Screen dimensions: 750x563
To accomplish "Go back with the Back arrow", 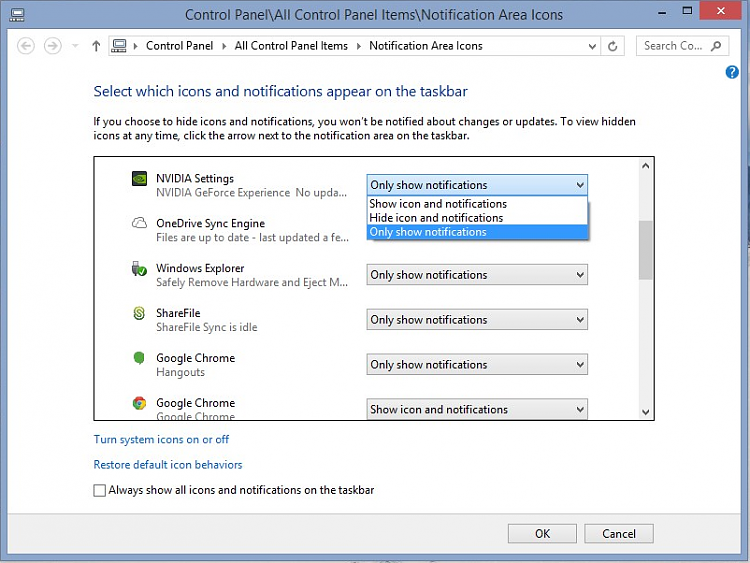I will 26,46.
